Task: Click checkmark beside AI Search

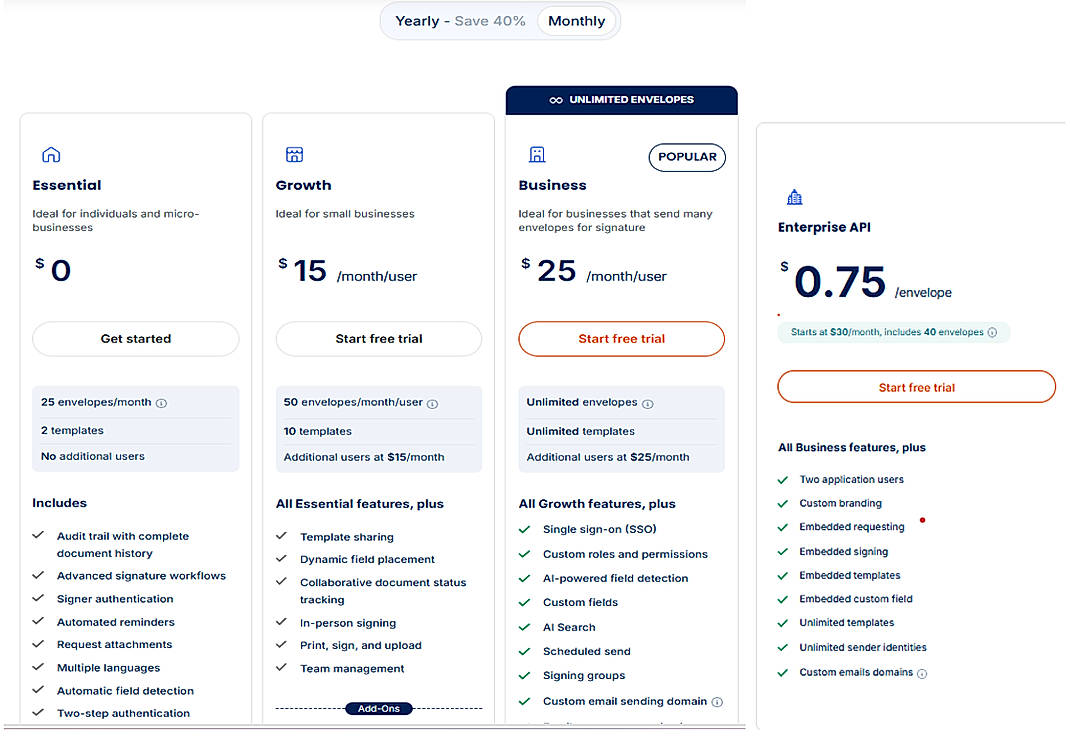Action: coord(524,627)
